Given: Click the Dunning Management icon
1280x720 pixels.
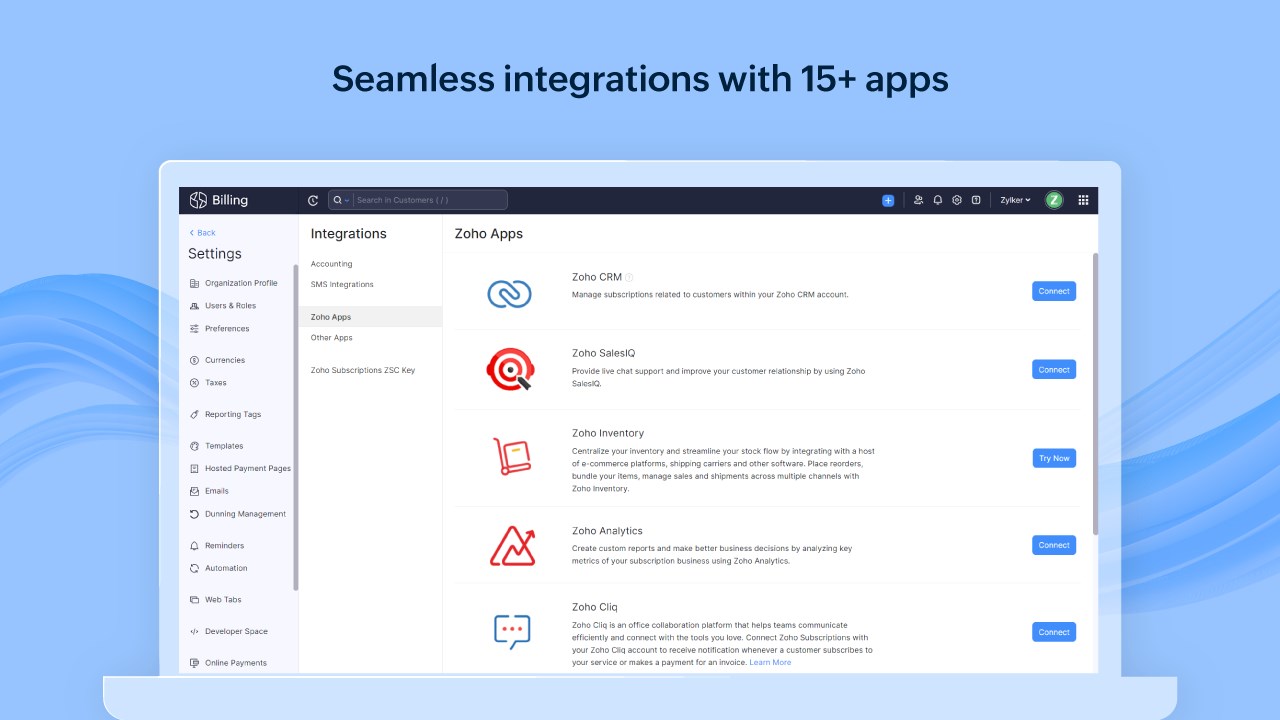Looking at the screenshot, I should pyautogui.click(x=194, y=514).
